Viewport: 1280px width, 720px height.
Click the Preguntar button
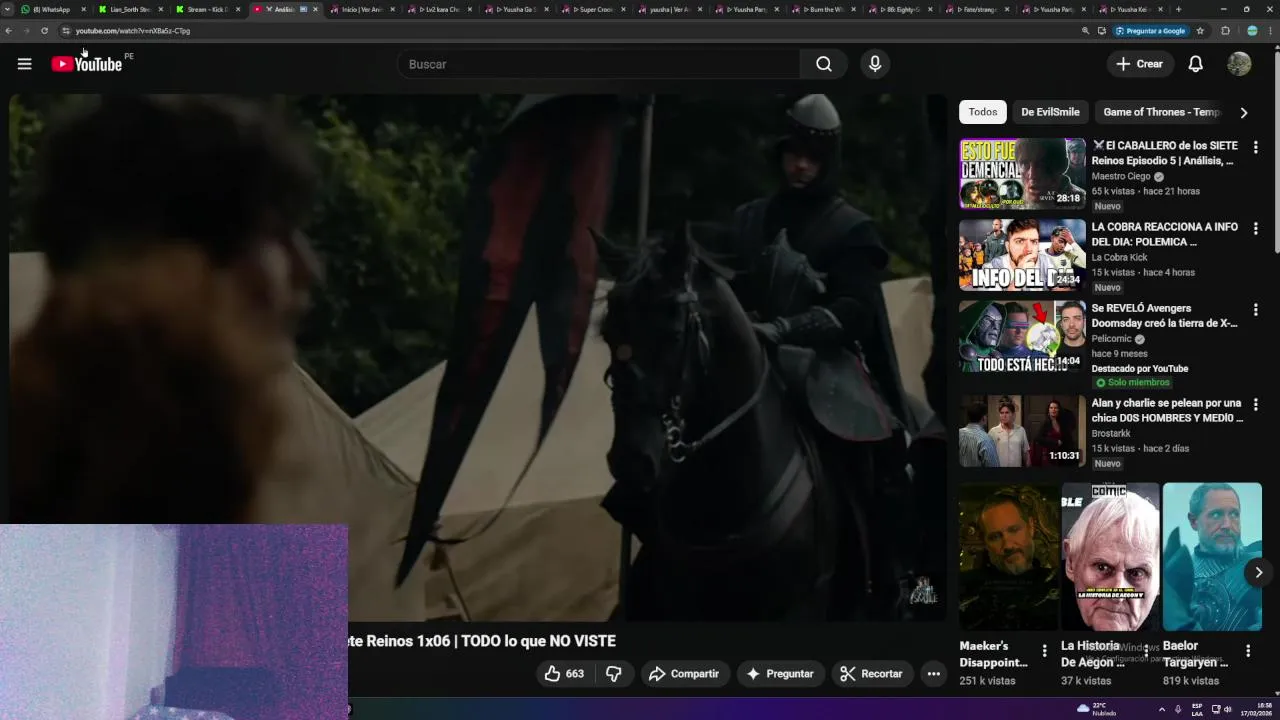coord(781,674)
